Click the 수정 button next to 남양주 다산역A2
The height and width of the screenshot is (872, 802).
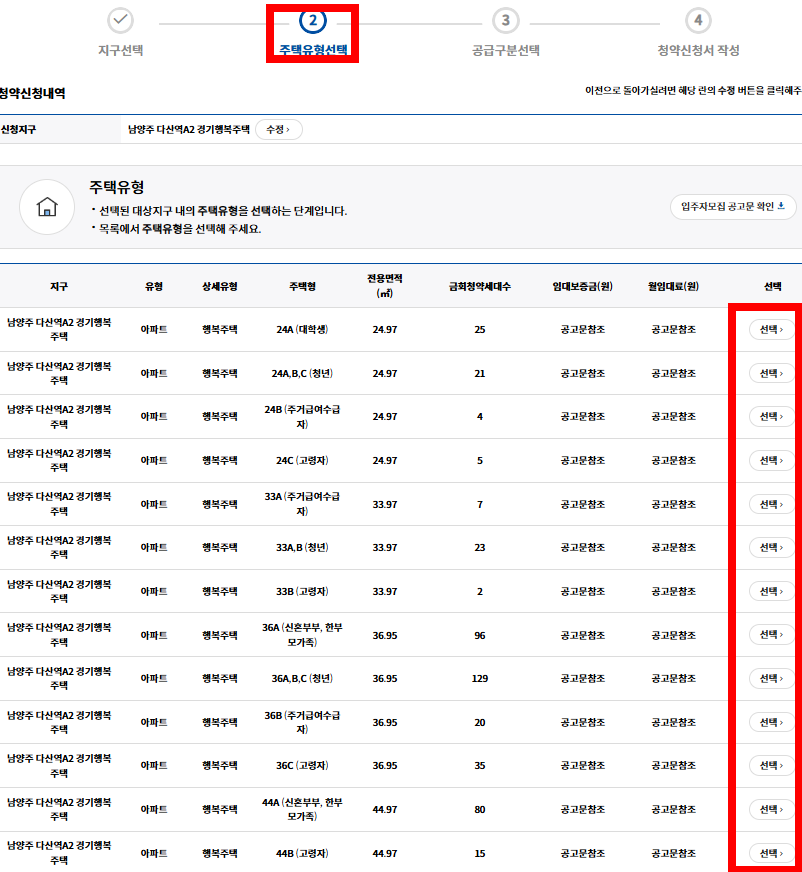pos(278,128)
